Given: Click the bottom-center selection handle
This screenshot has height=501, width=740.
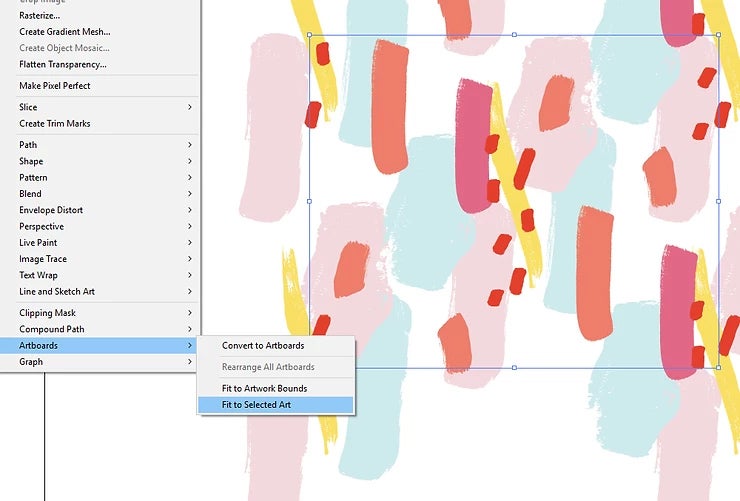Looking at the screenshot, I should 514,367.
